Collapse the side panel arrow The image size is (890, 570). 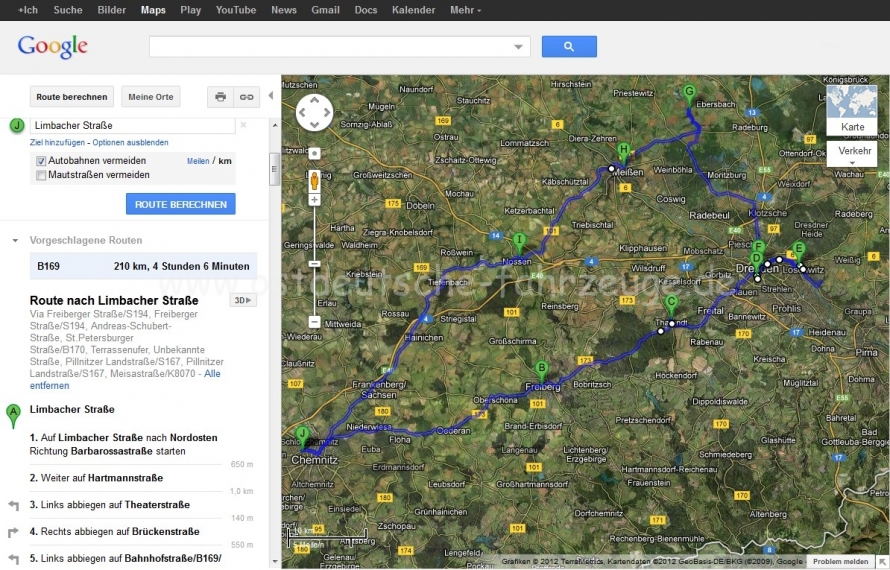[x=271, y=95]
